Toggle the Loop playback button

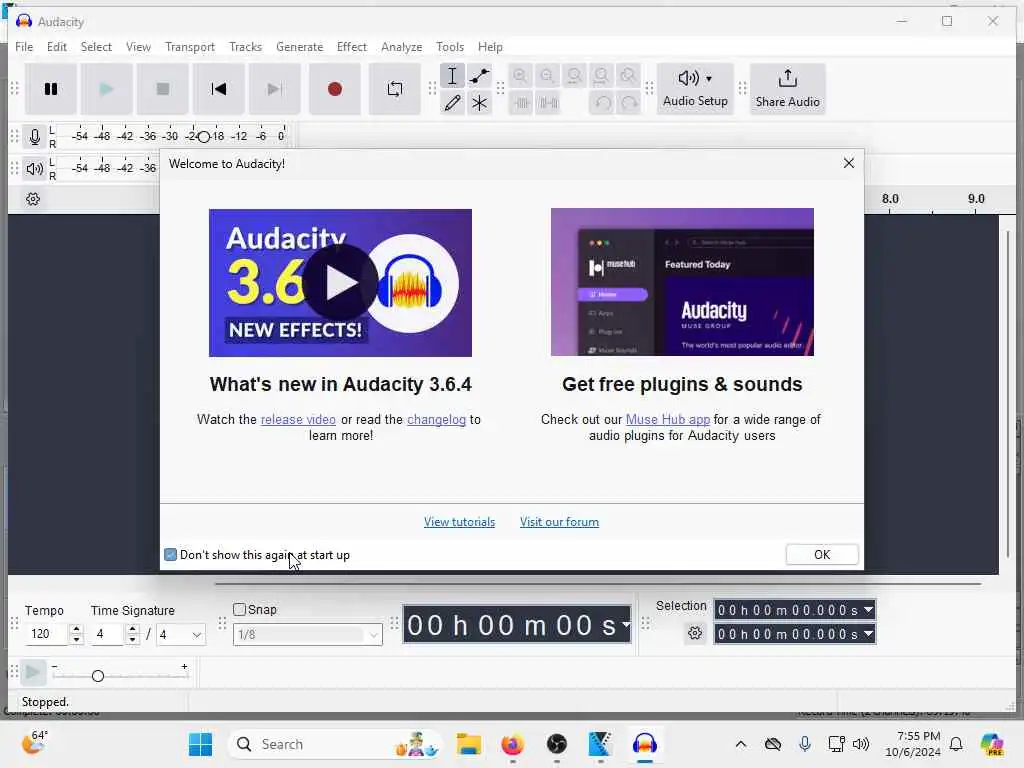click(x=394, y=89)
